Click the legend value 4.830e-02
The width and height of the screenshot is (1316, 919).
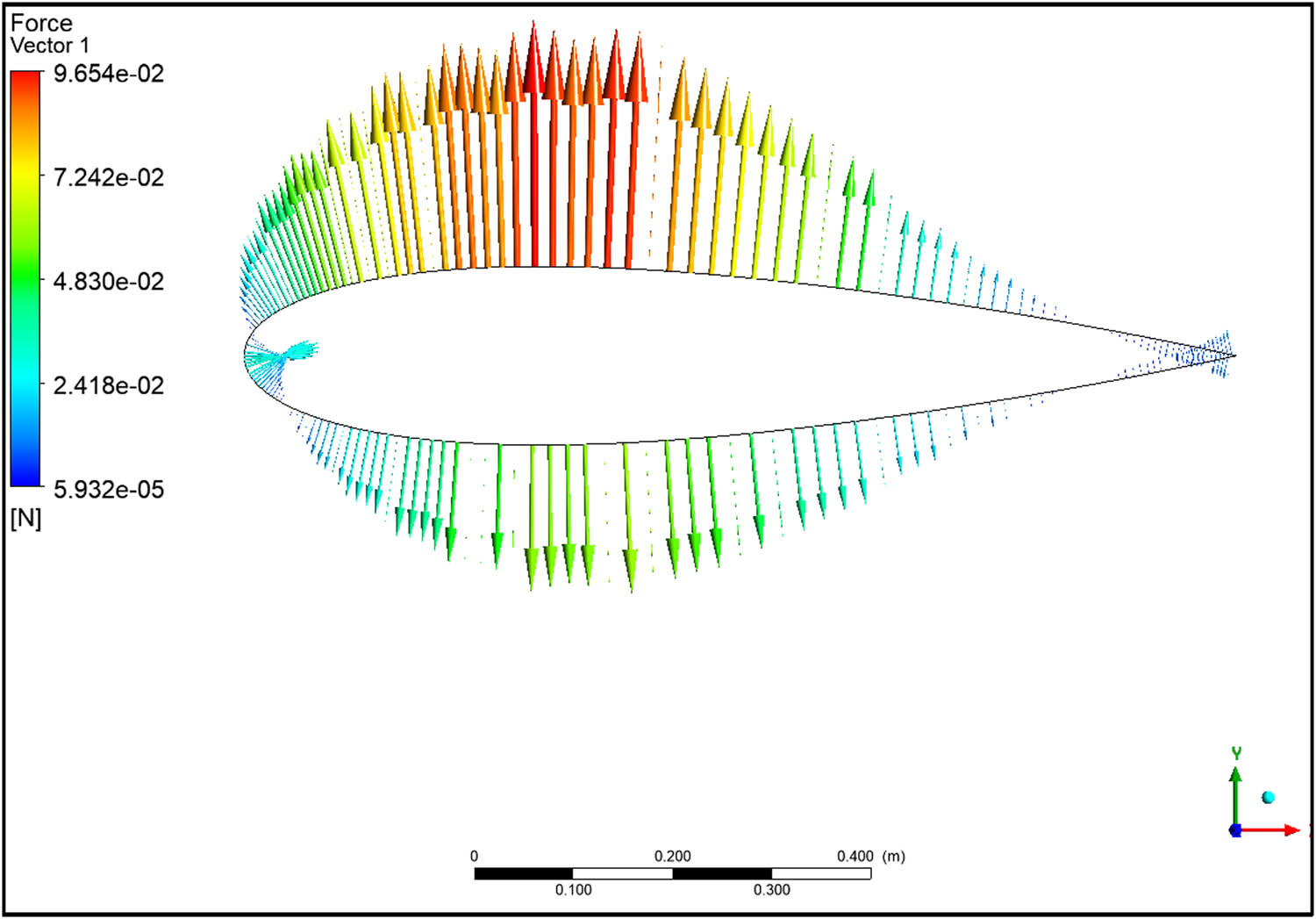click(109, 282)
